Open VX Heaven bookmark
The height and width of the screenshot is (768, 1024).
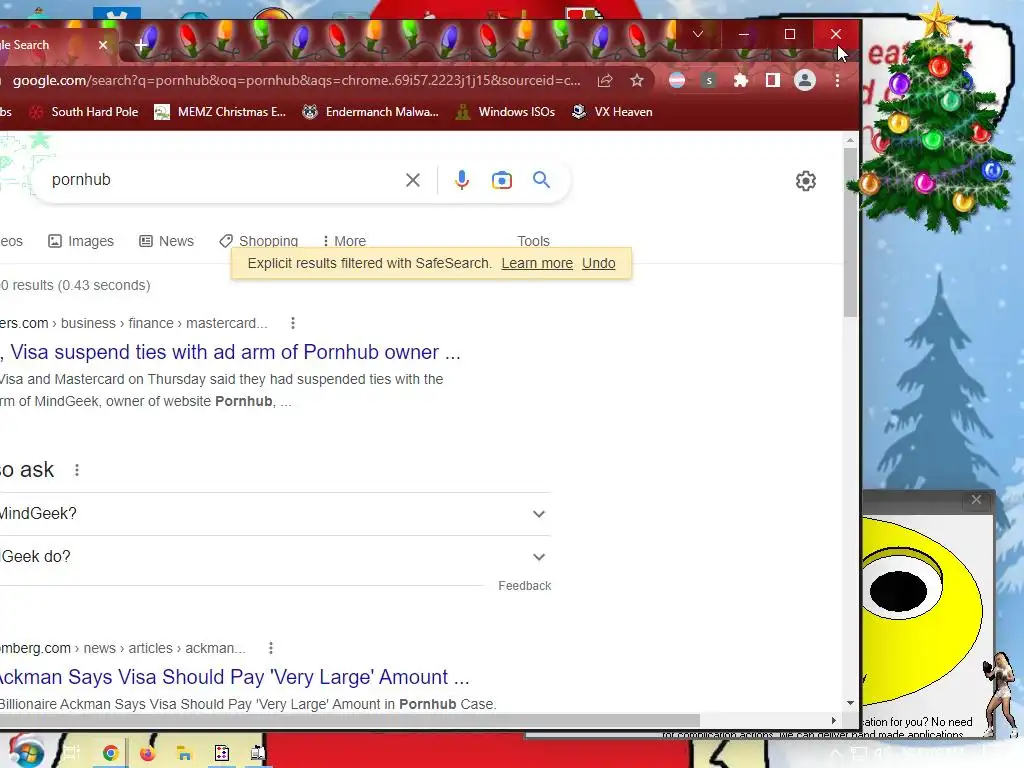(612, 112)
